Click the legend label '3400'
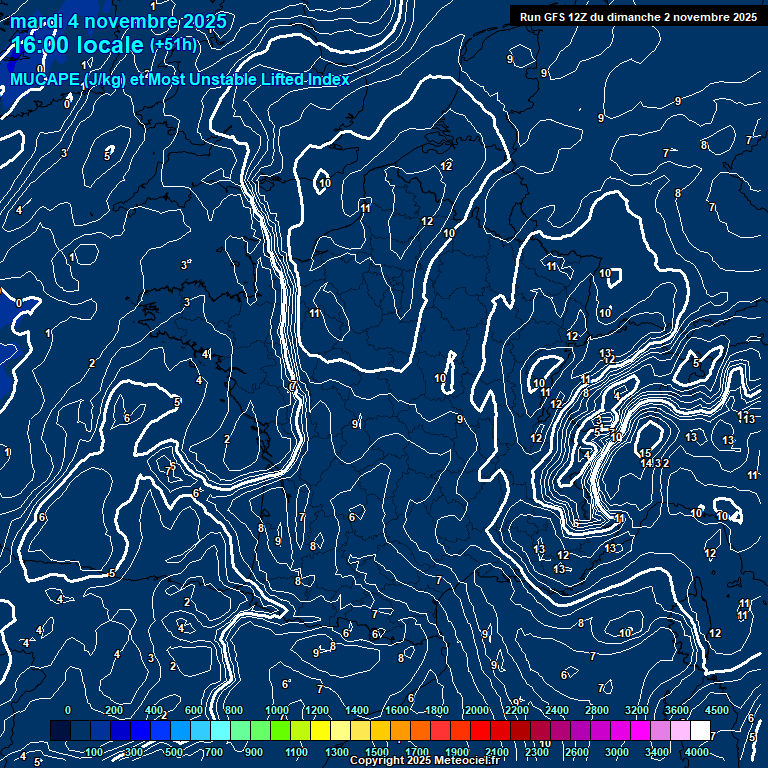The image size is (768, 768). tap(656, 752)
